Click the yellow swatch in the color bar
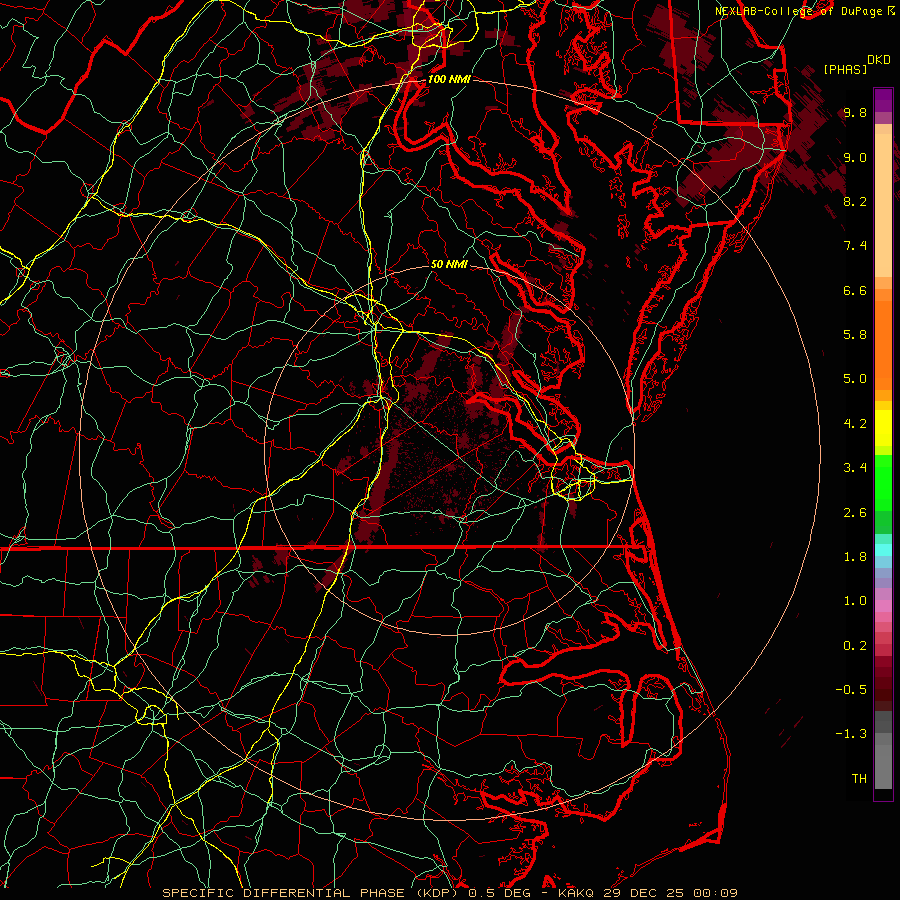 coord(883,428)
